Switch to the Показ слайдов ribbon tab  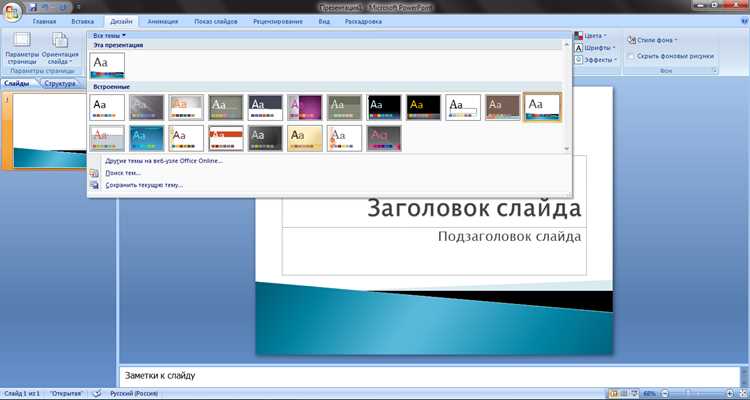[216, 22]
